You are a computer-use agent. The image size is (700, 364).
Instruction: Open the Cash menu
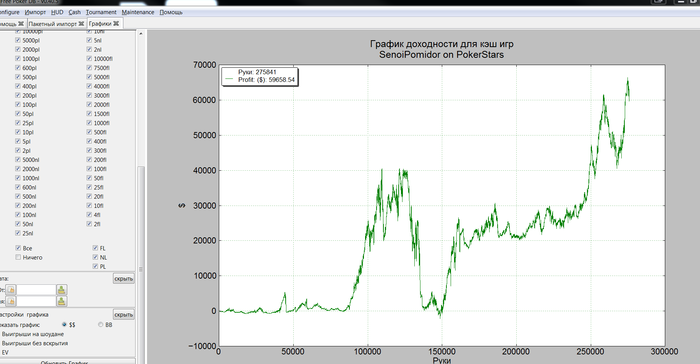coord(75,12)
